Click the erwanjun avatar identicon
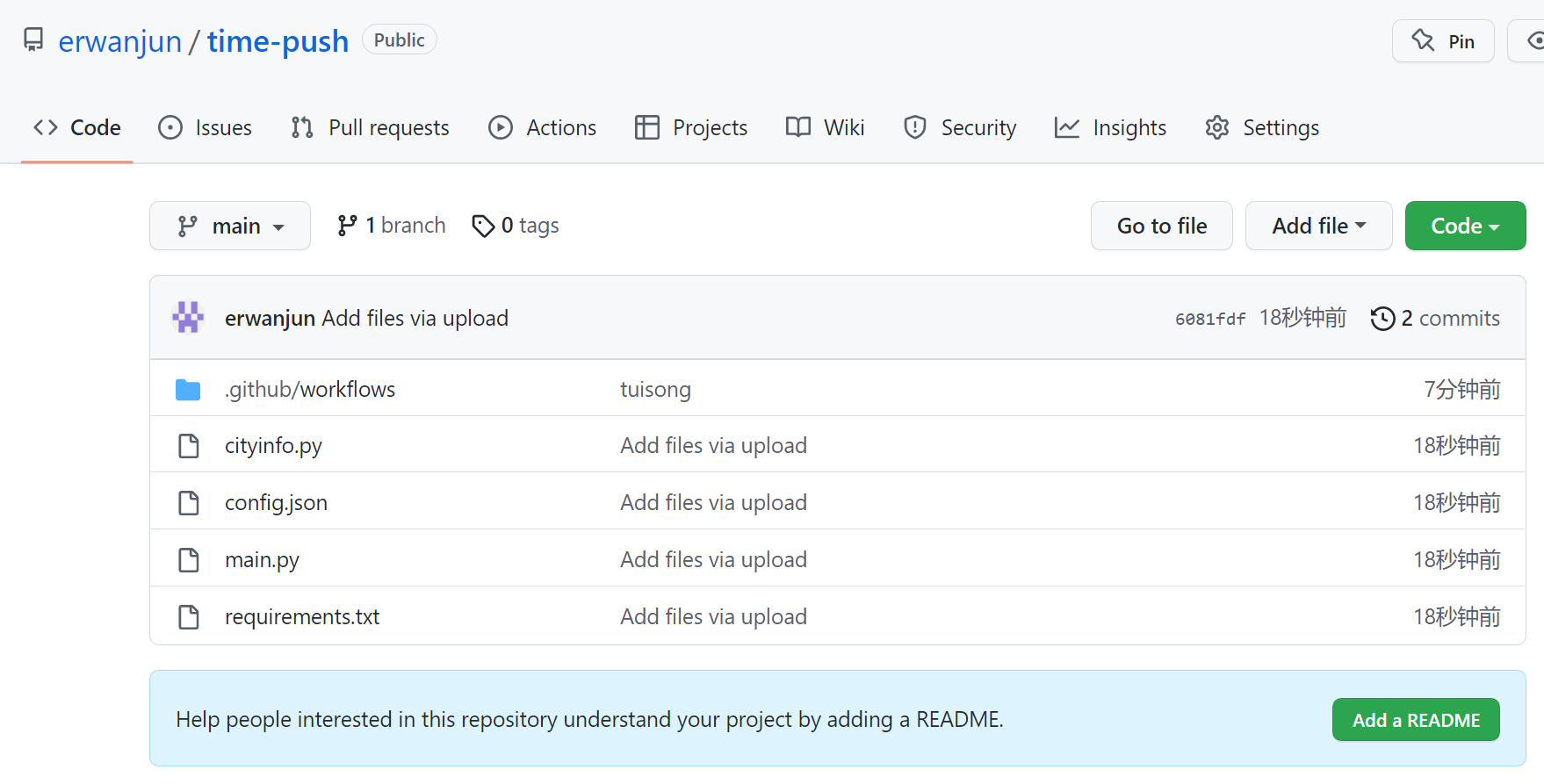Screen dimensions: 1544x784 point(188,318)
